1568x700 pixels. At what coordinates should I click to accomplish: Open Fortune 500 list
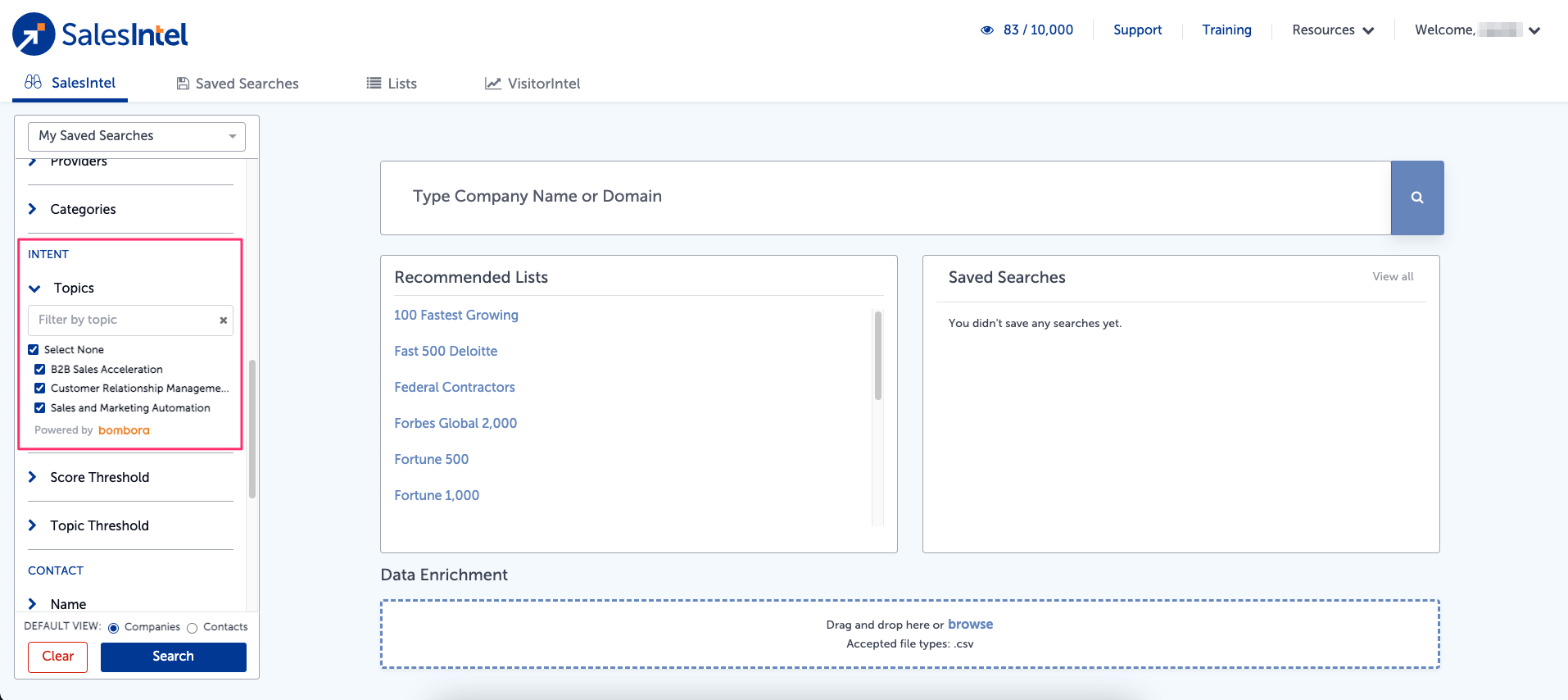coord(432,459)
